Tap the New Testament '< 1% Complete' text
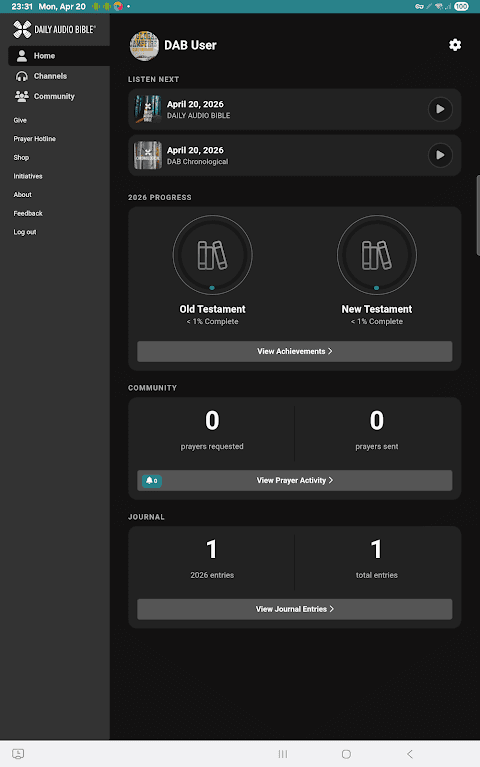This screenshot has height=767, width=480. pyautogui.click(x=377, y=321)
